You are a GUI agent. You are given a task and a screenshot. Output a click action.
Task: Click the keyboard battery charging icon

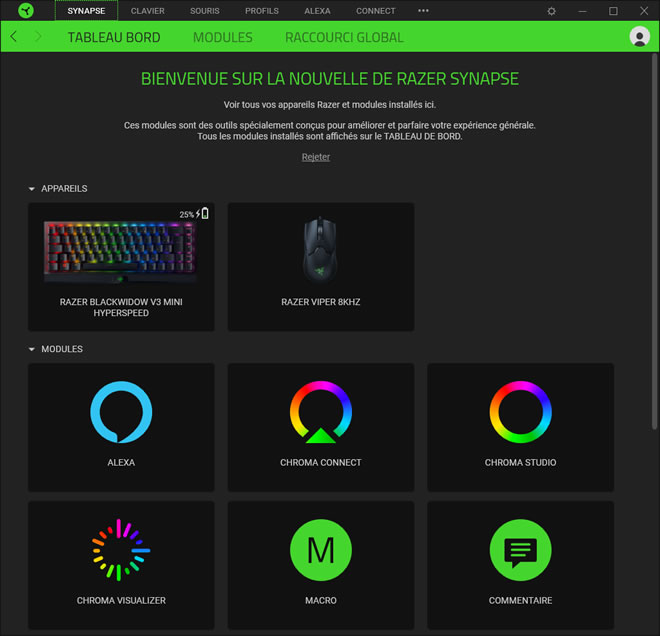202,213
